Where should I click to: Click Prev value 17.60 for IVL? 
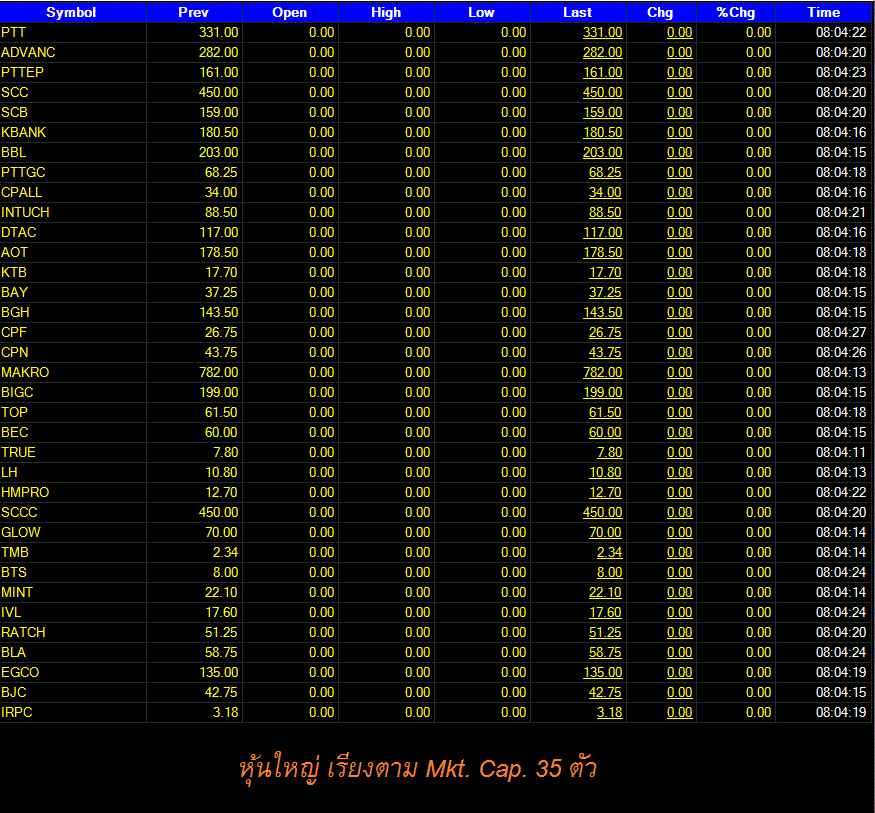click(x=221, y=613)
